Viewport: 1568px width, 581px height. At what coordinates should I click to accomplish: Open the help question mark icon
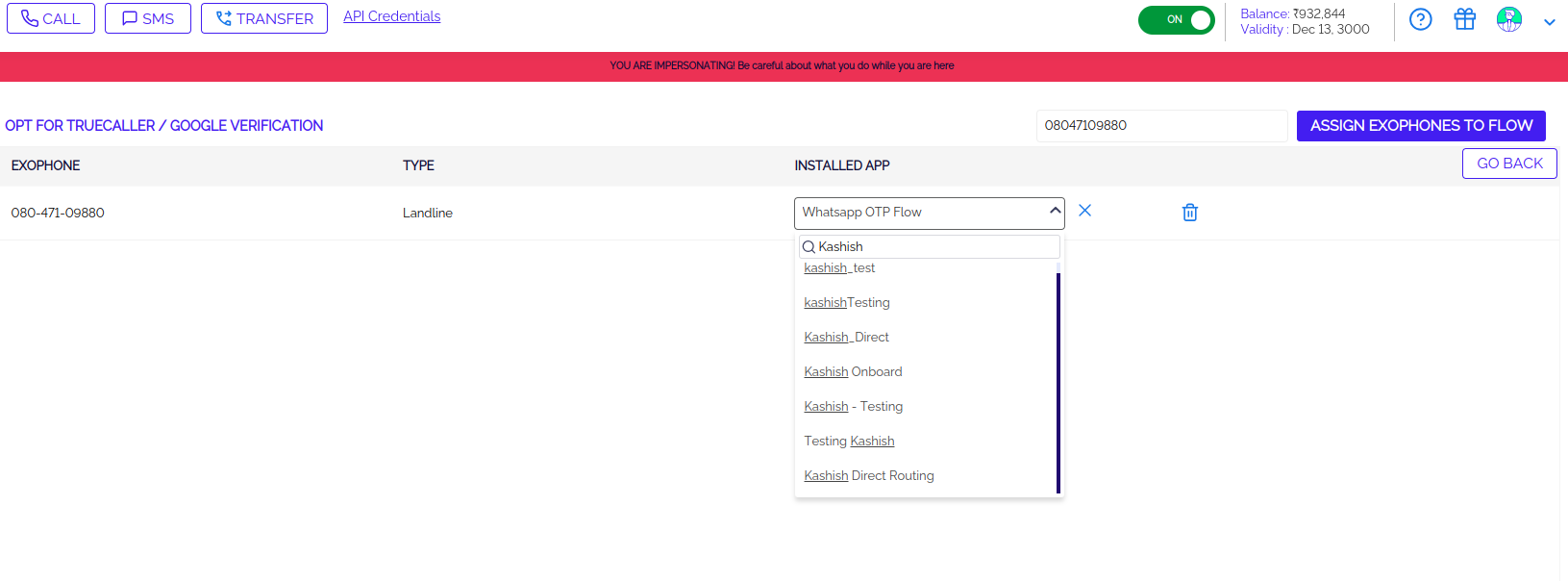click(1420, 19)
